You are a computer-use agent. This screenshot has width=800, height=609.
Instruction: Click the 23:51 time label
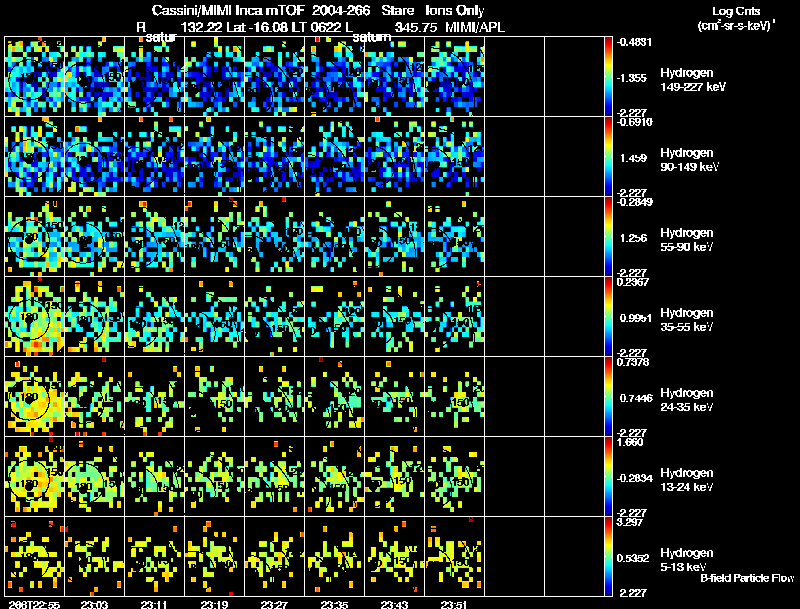pyautogui.click(x=454, y=605)
